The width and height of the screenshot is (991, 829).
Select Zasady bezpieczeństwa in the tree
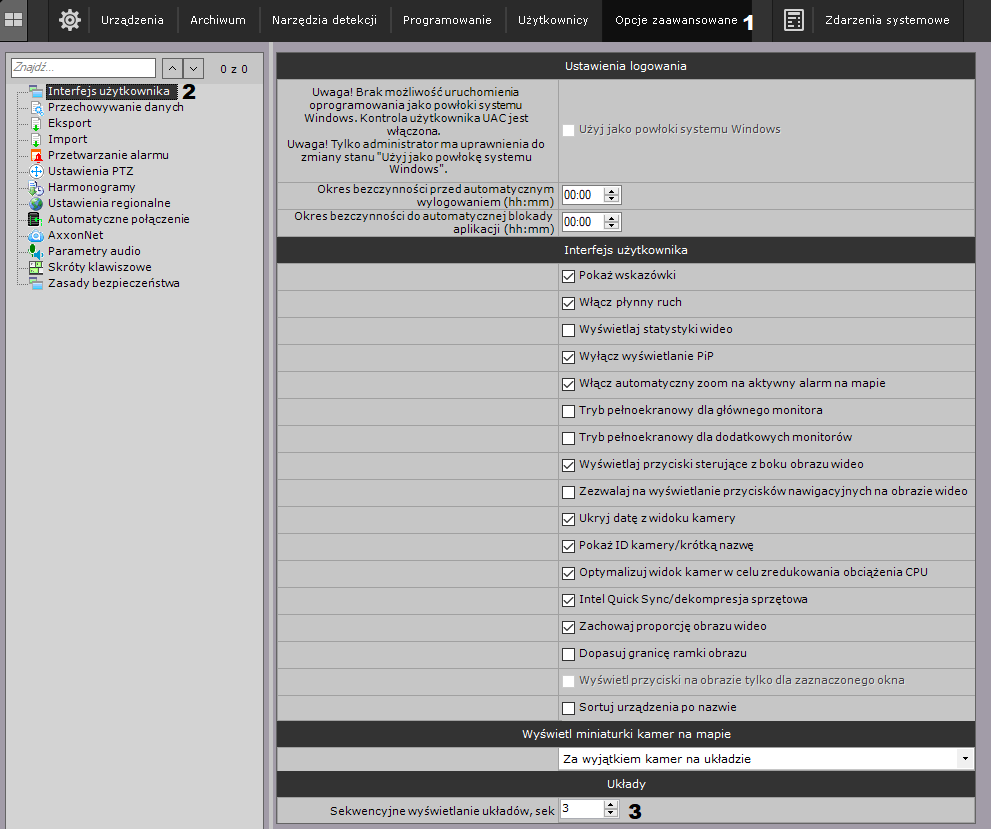coord(113,283)
